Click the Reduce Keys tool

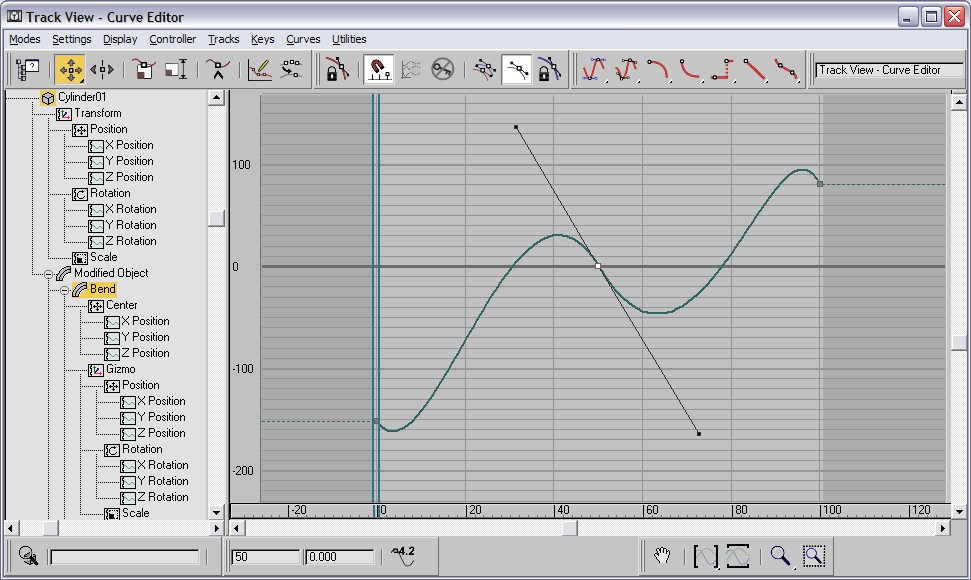click(x=291, y=69)
